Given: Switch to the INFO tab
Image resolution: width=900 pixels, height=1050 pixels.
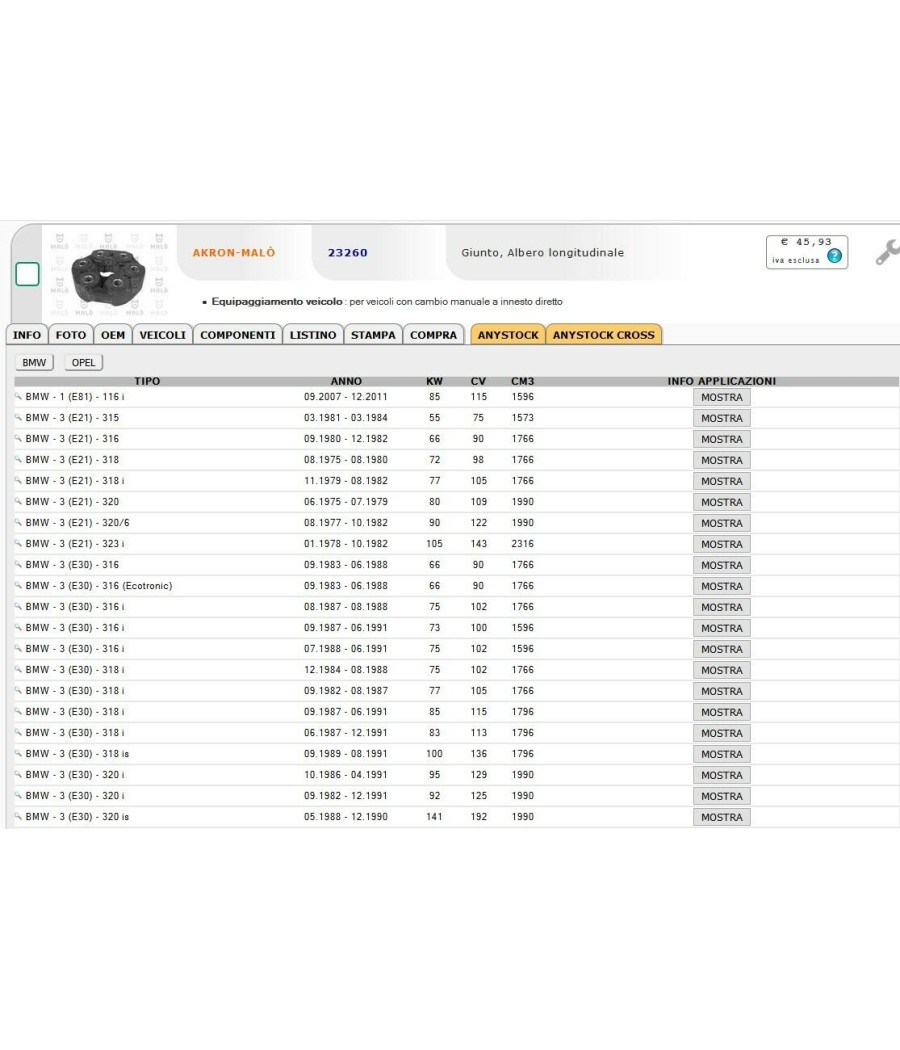Looking at the screenshot, I should 27,335.
